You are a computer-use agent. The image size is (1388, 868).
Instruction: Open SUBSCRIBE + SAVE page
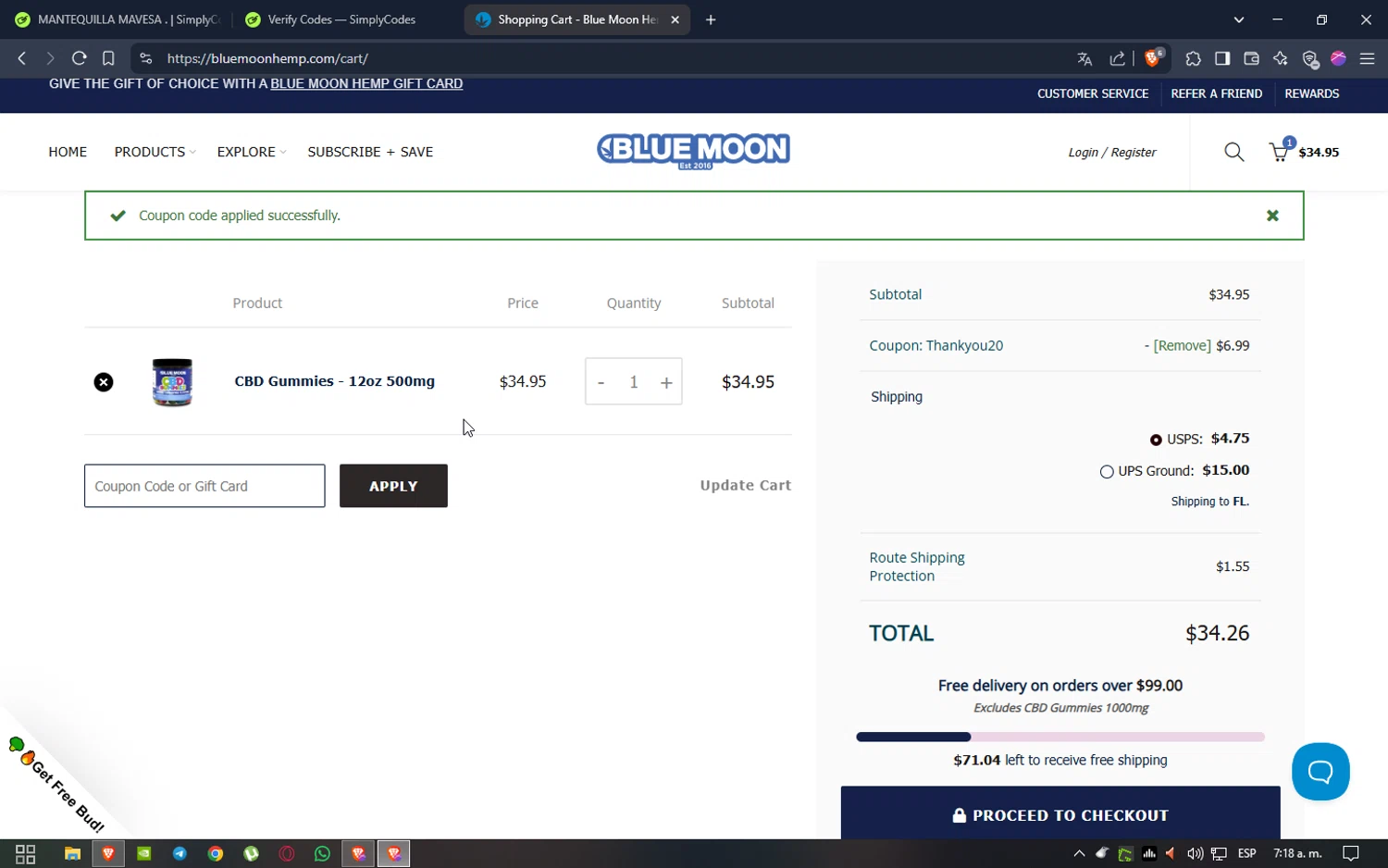(370, 152)
